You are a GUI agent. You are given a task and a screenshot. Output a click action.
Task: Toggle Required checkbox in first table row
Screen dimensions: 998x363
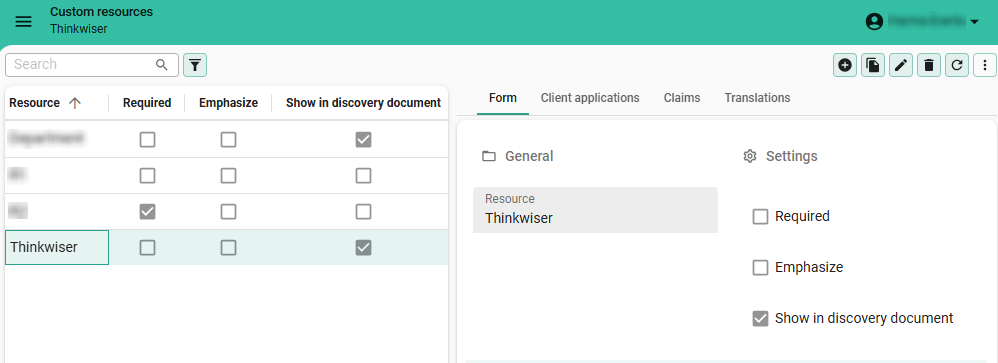(147, 139)
